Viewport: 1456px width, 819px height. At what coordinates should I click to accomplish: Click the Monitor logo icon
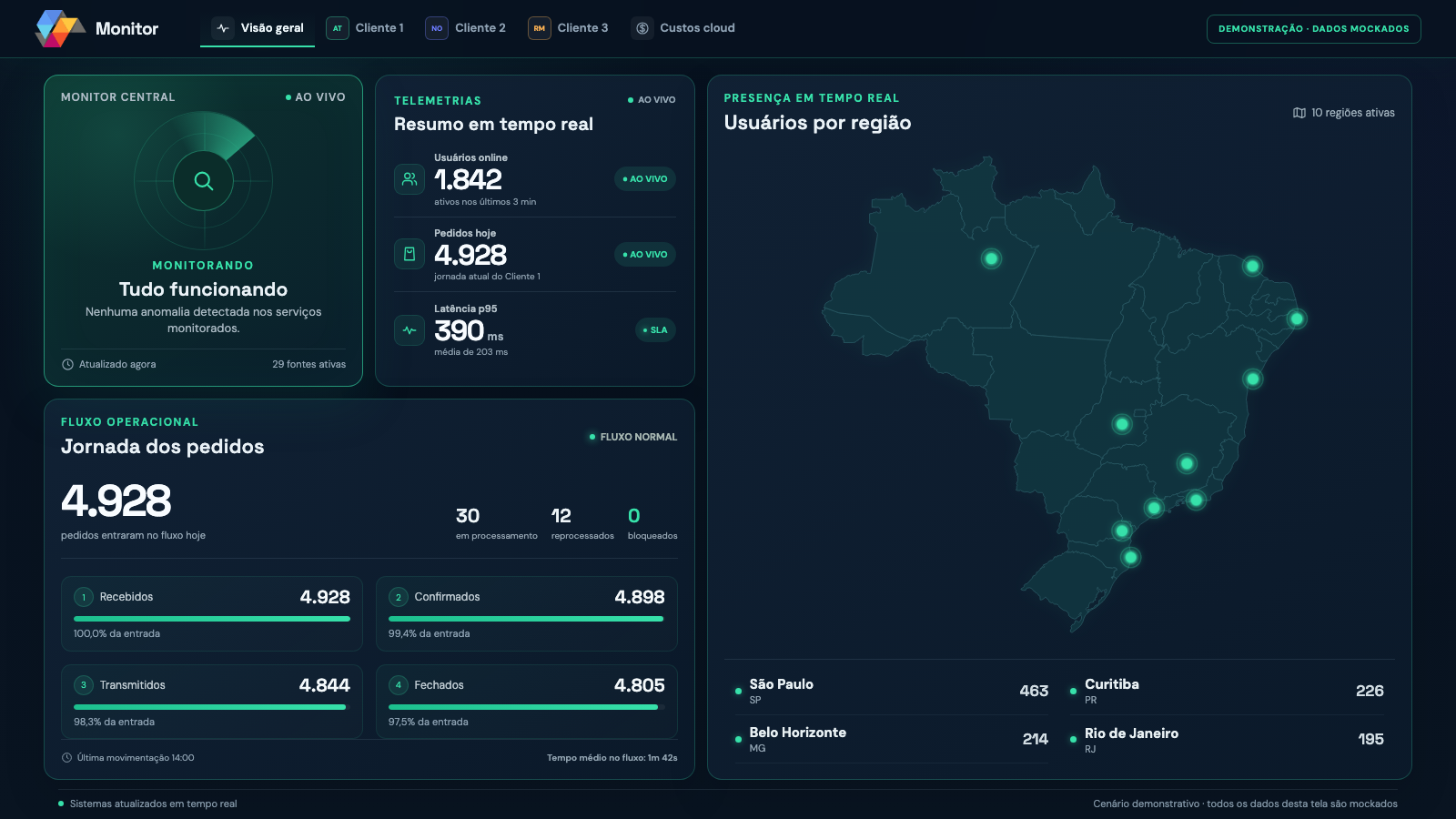[60, 28]
